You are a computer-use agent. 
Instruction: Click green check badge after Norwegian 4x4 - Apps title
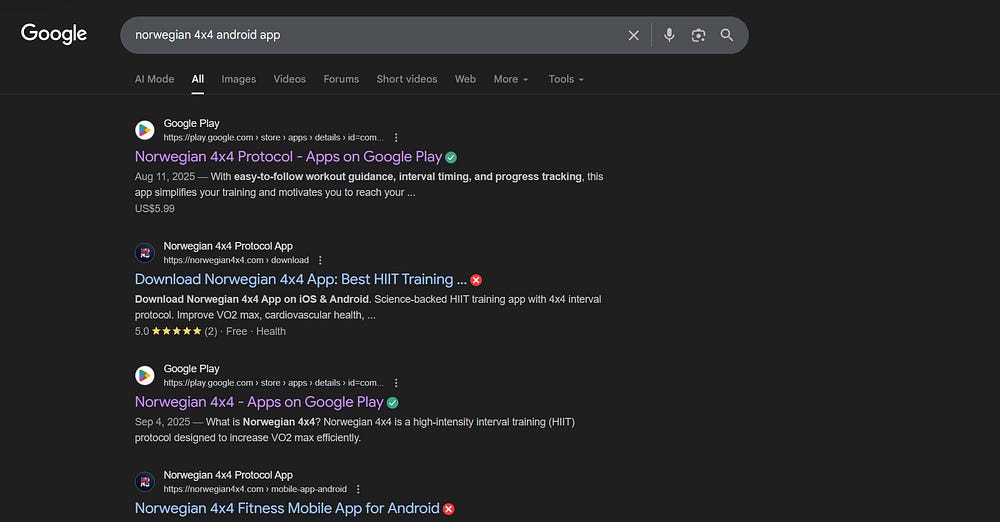392,403
